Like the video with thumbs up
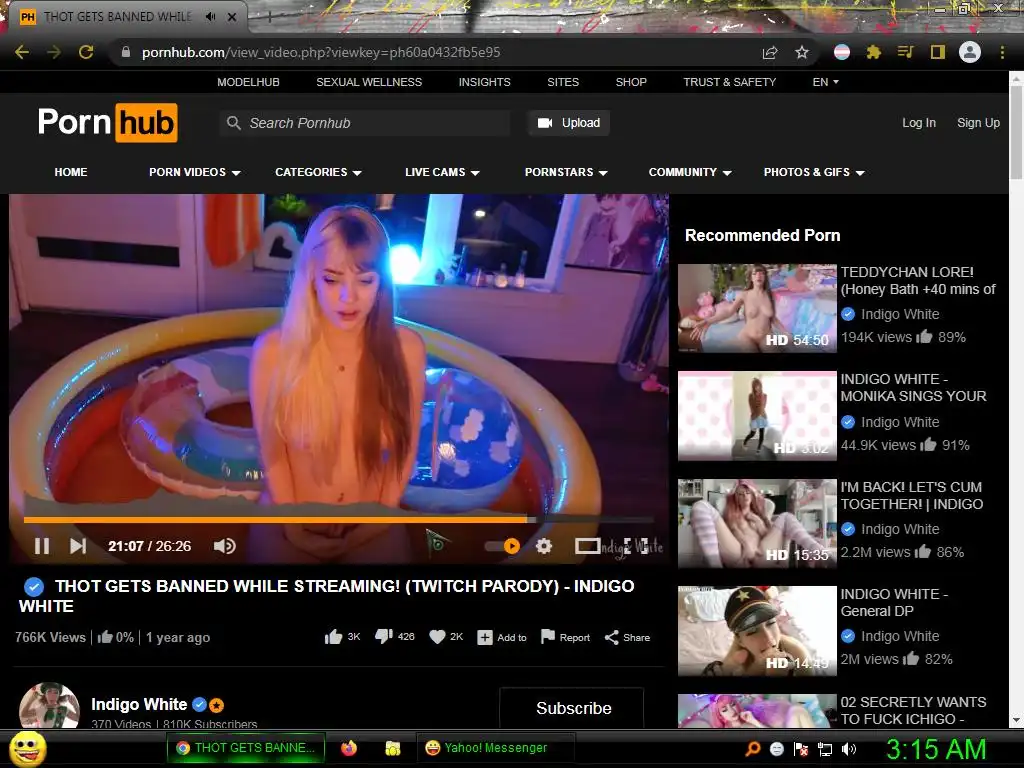Image resolution: width=1024 pixels, height=768 pixels. (333, 637)
